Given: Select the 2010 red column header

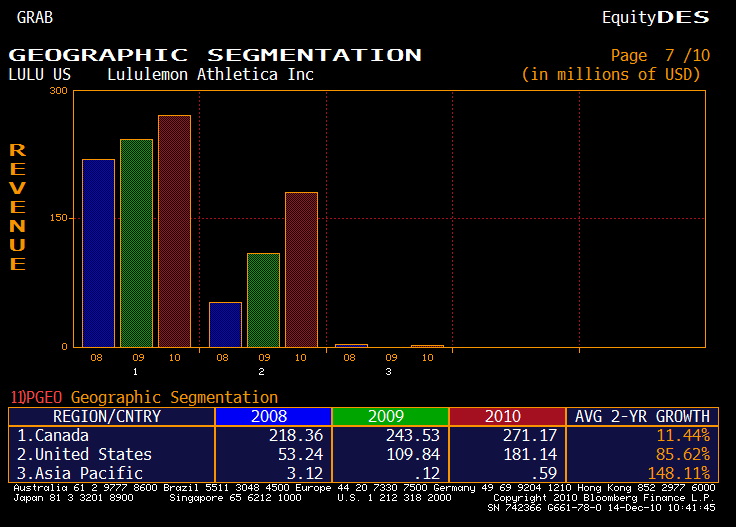Looking at the screenshot, I should (x=507, y=416).
